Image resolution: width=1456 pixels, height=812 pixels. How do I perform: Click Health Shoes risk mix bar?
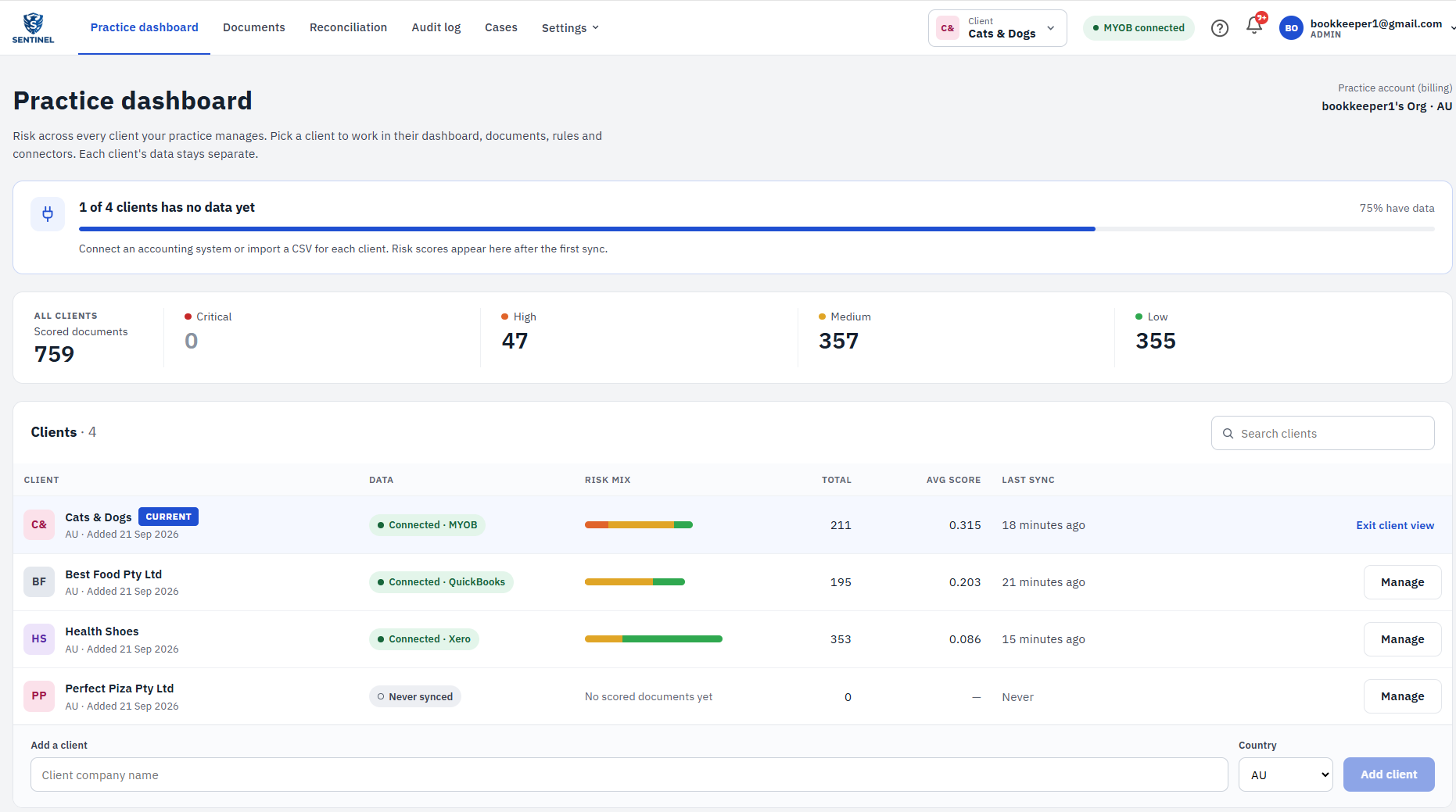pos(654,639)
